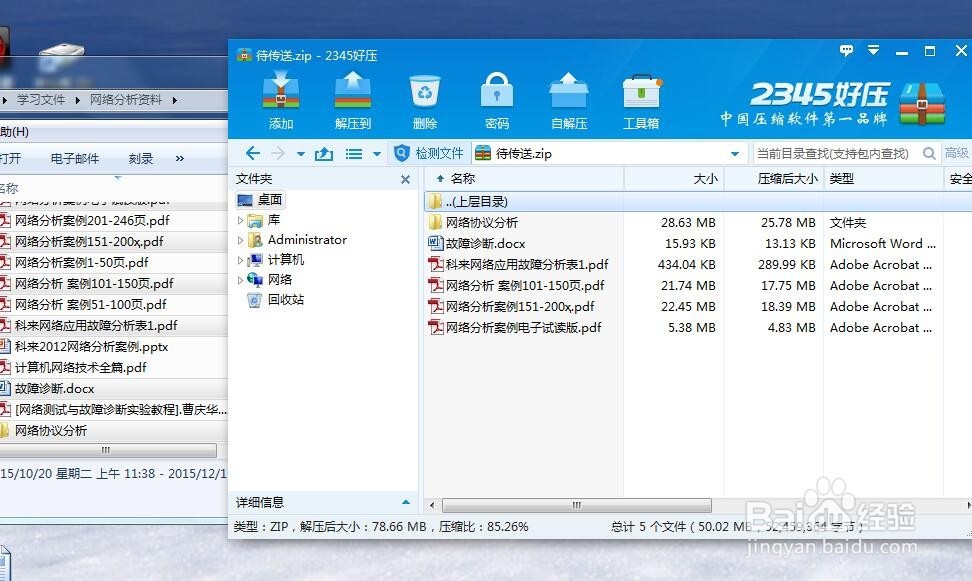Click the archive list horizontal scrollbar
972x581 pixels.
577,505
